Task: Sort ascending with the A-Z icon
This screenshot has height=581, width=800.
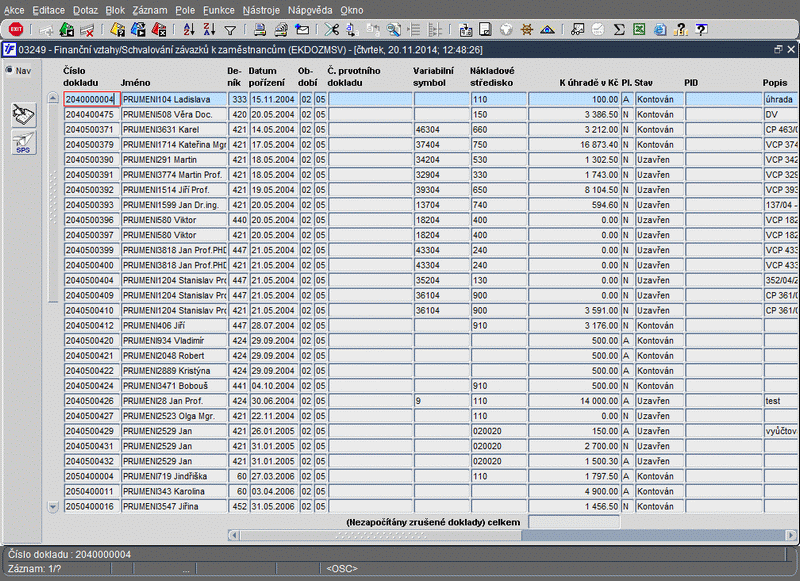Action: (189, 30)
